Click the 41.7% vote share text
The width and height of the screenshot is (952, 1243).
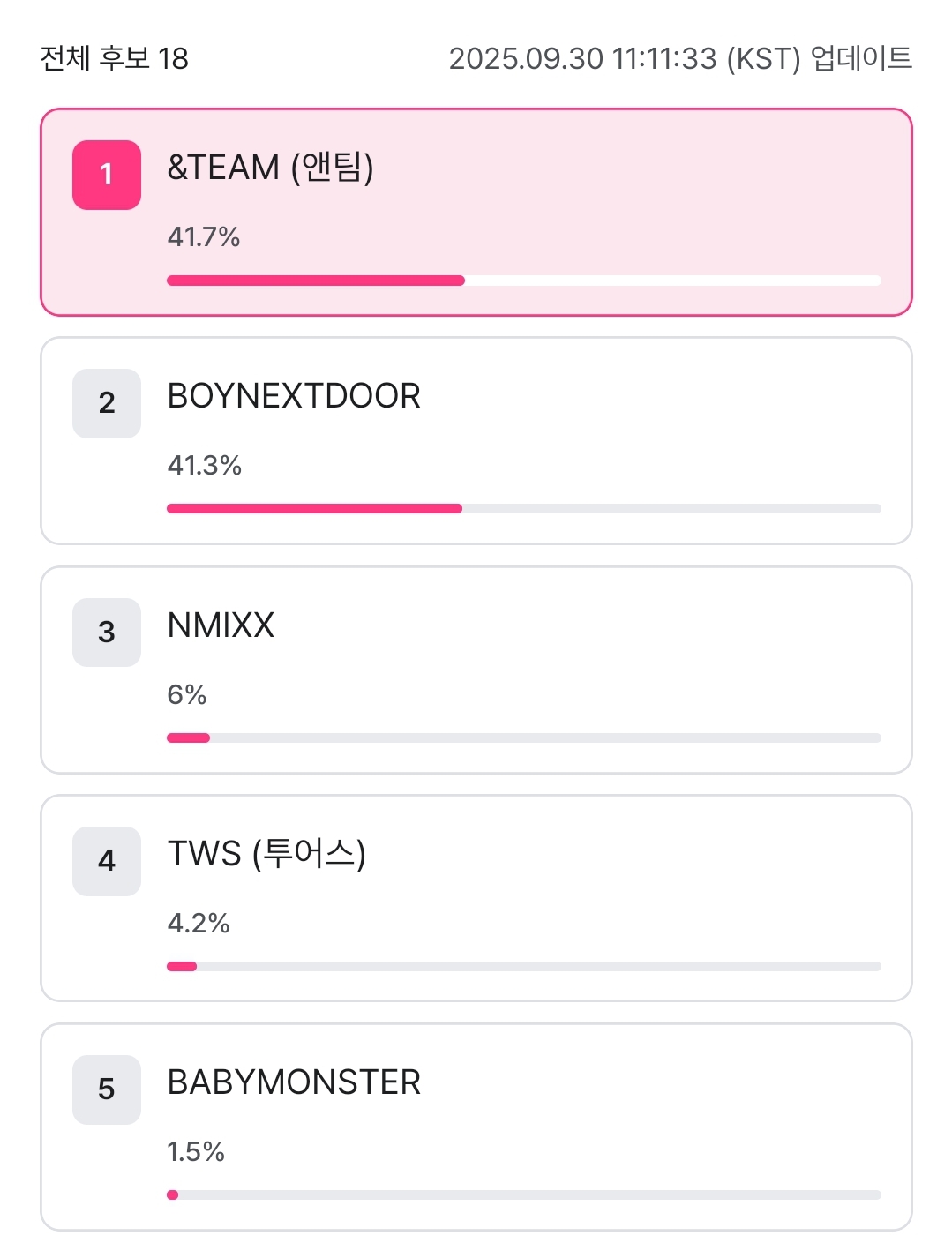204,236
